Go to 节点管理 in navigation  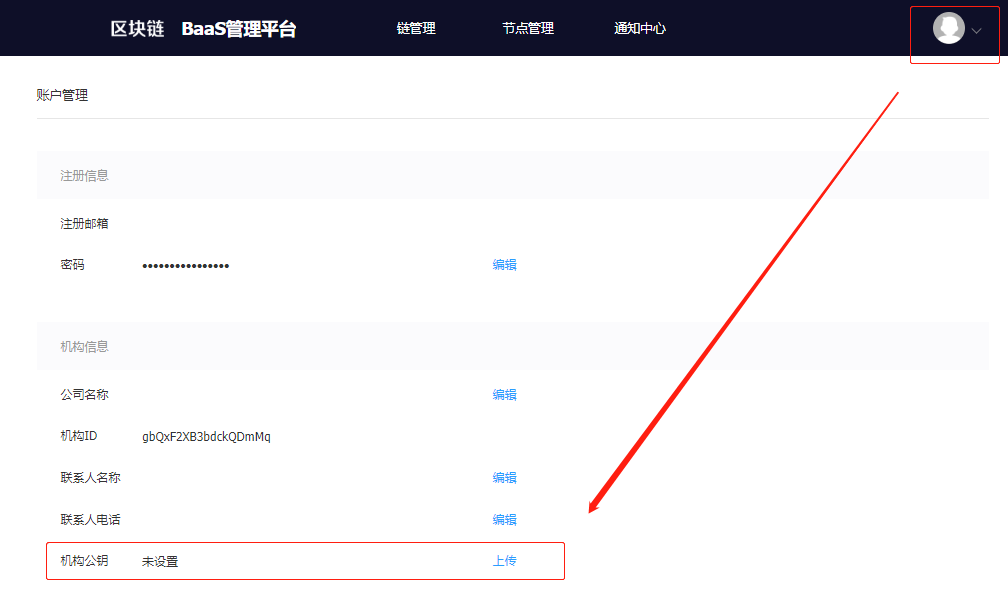(x=528, y=29)
